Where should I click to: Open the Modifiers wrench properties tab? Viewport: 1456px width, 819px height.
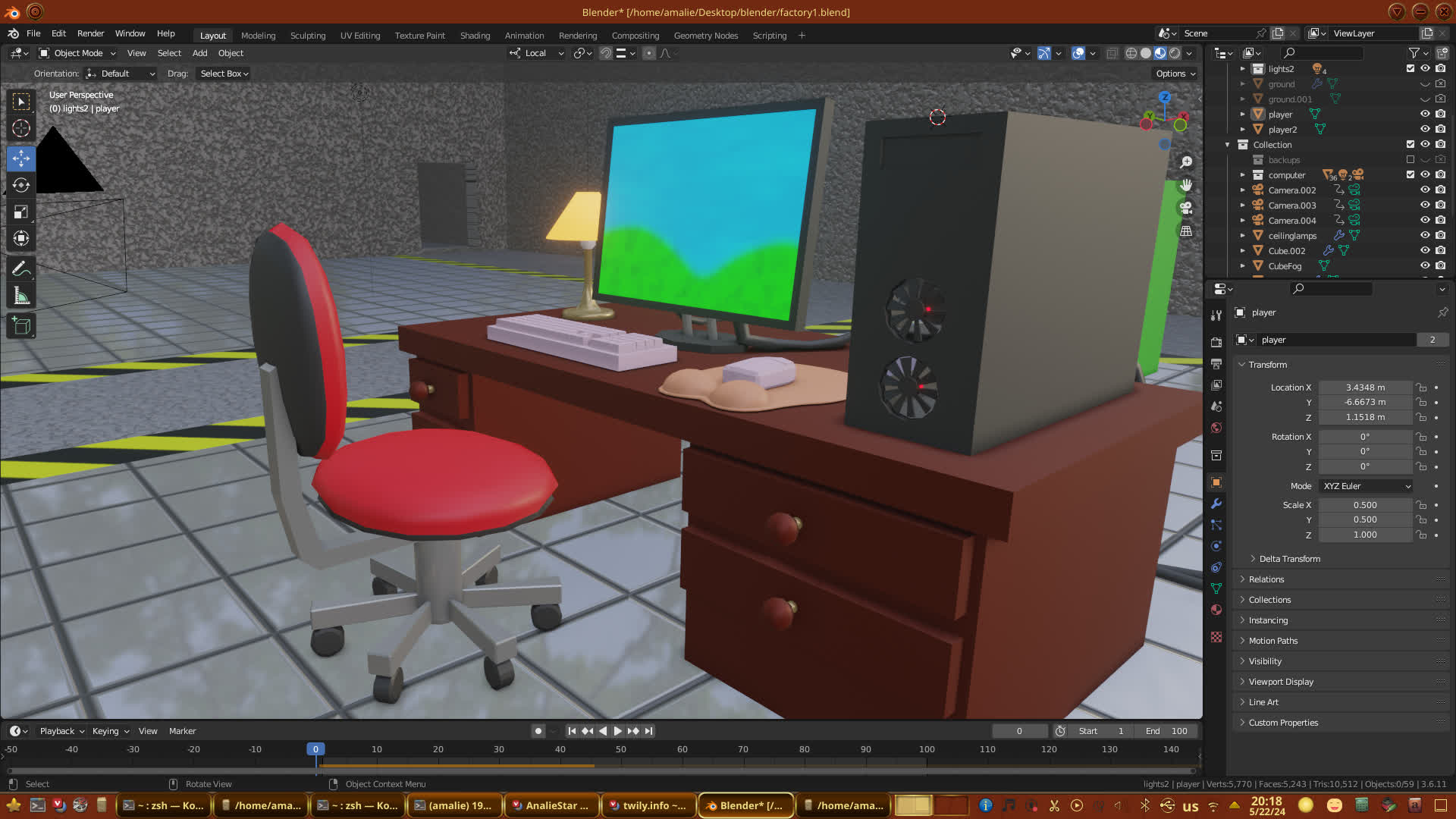[x=1216, y=504]
